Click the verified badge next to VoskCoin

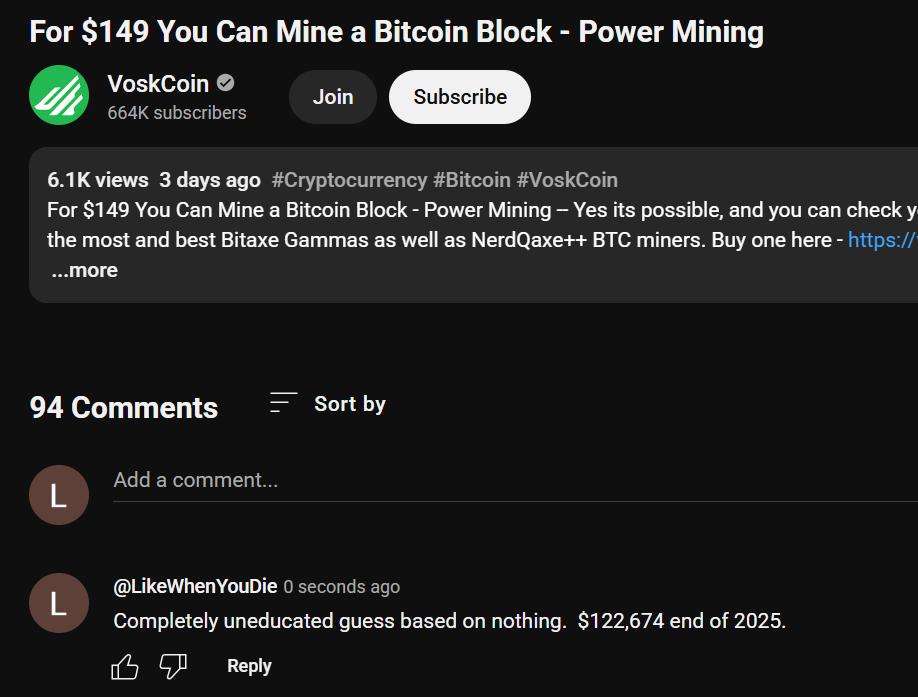click(x=225, y=84)
